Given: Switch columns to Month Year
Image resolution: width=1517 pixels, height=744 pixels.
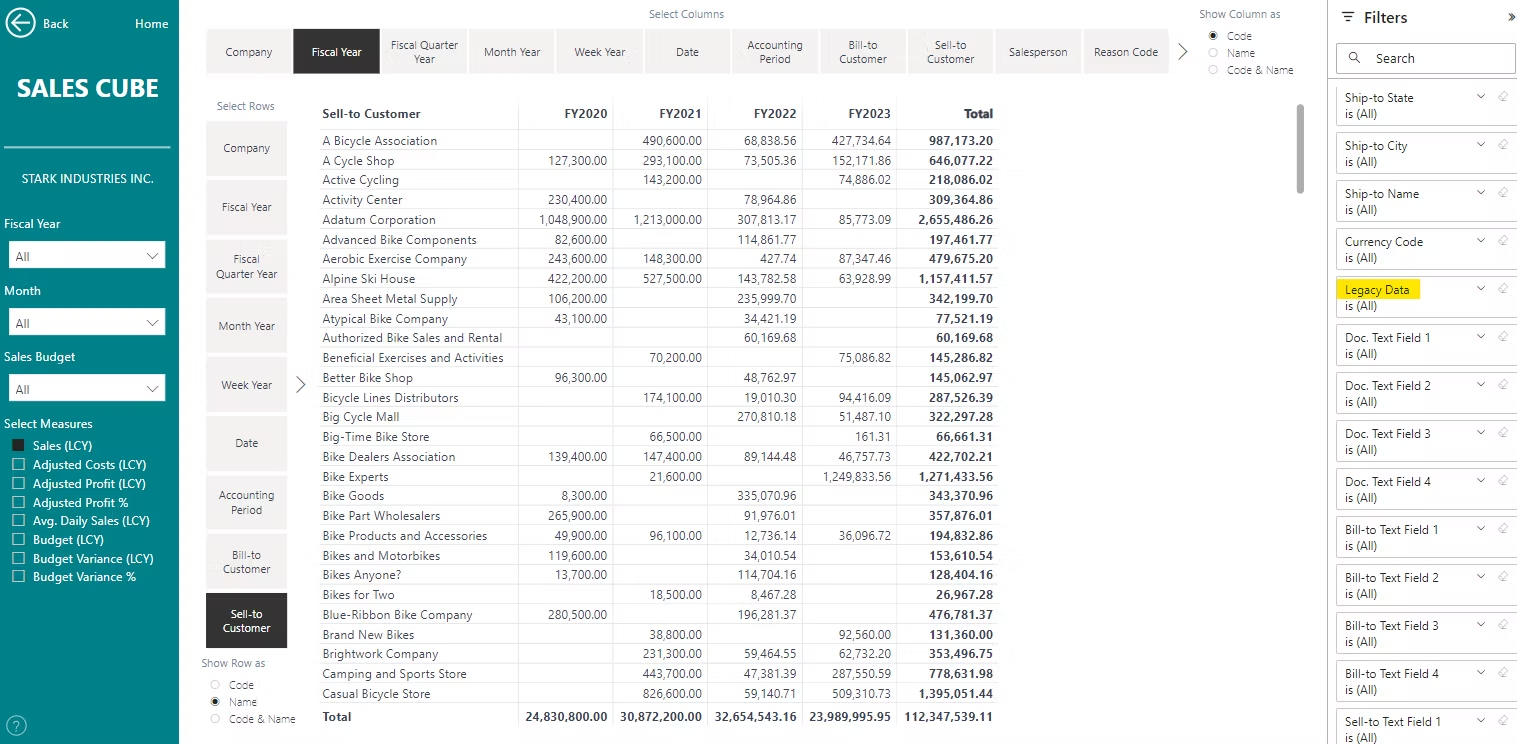Looking at the screenshot, I should click(x=512, y=52).
